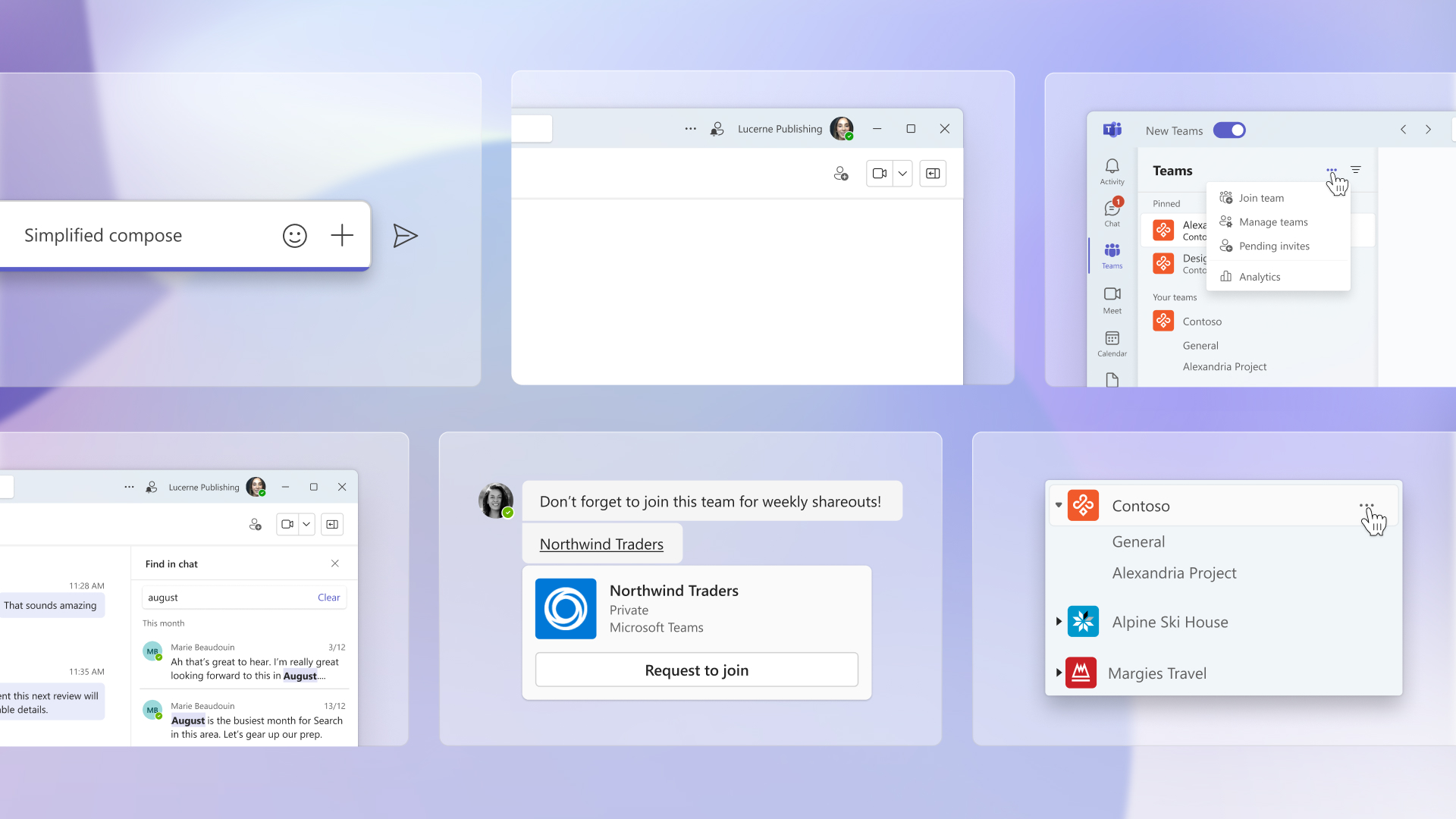Viewport: 1456px width, 819px height.
Task: Select Join team from dropdown menu
Action: click(1260, 198)
